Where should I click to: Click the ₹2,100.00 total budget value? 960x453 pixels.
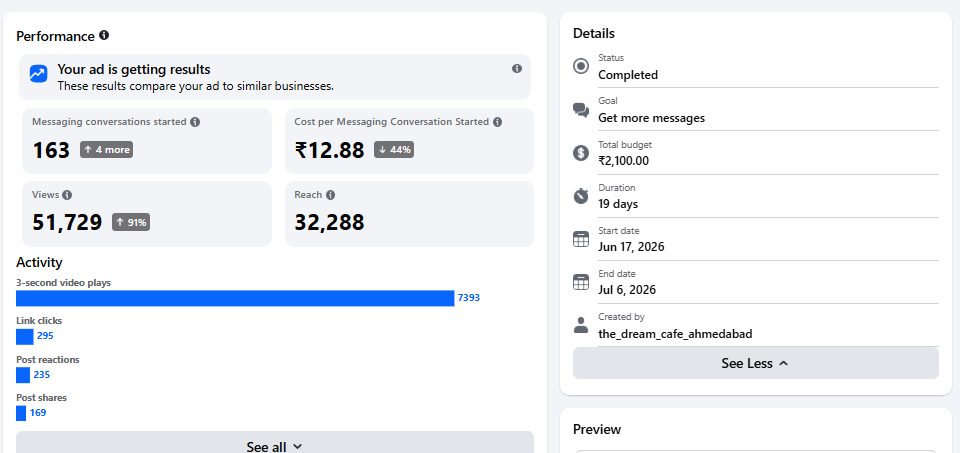point(623,162)
